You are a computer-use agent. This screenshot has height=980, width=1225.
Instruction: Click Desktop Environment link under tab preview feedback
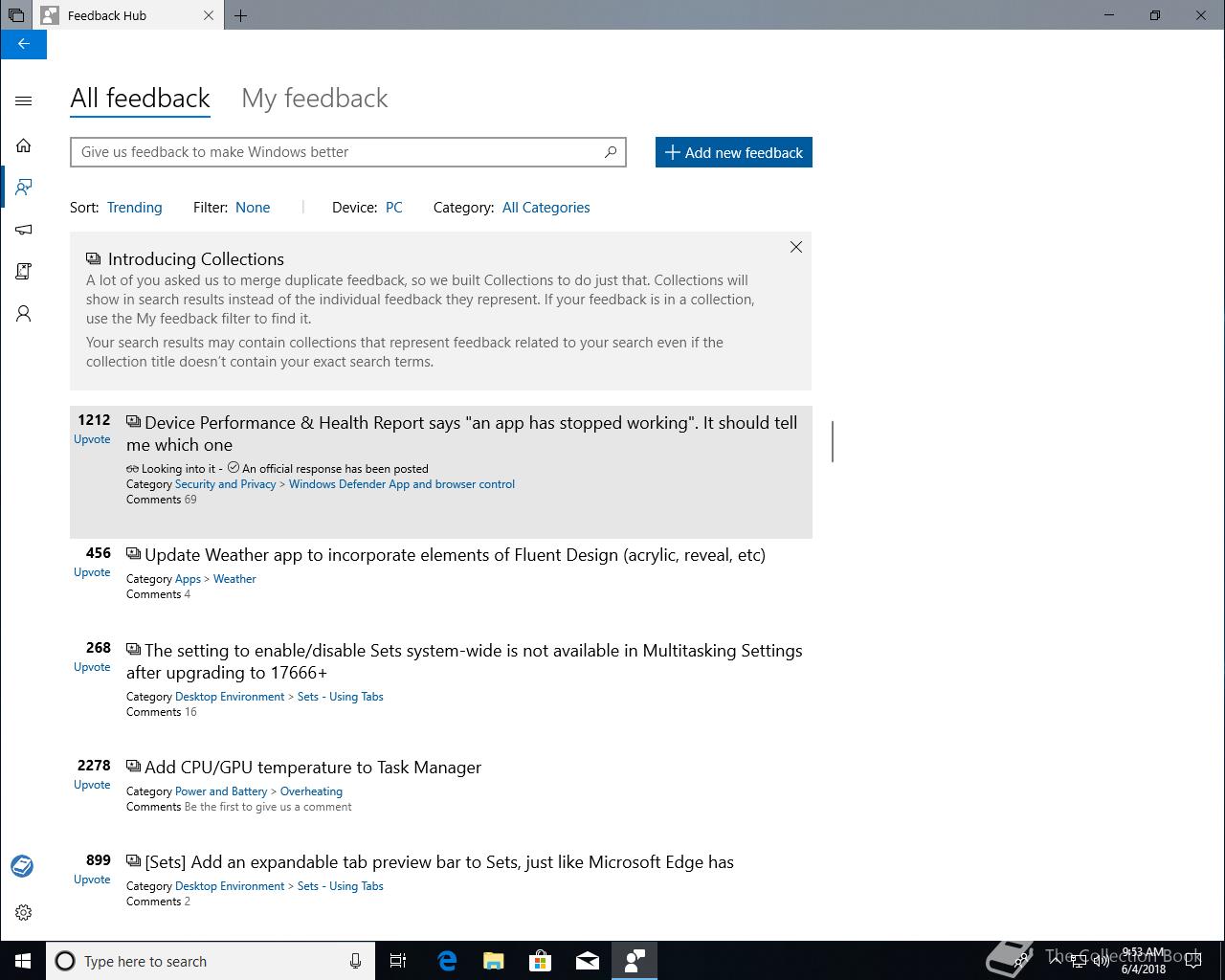(x=230, y=886)
